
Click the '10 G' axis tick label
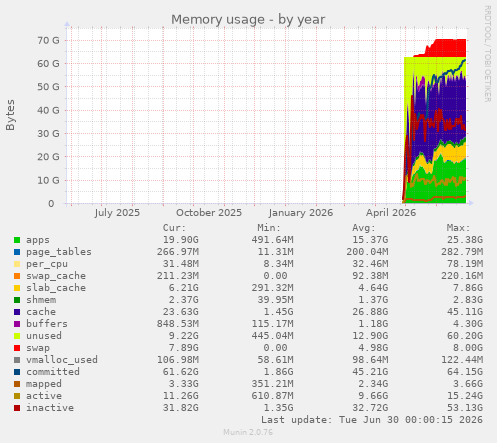(48, 180)
